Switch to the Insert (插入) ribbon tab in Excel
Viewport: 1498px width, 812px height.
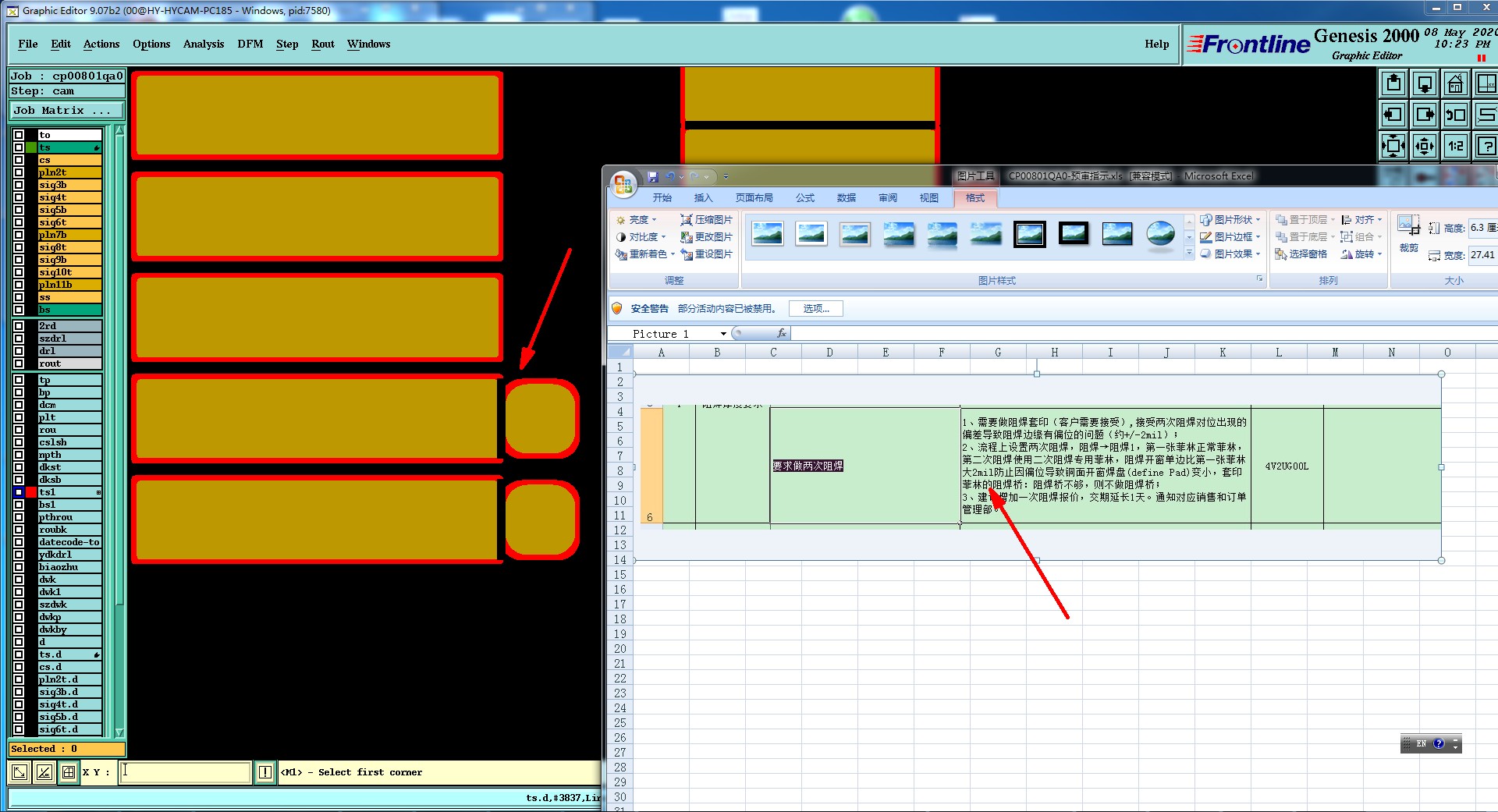[x=703, y=198]
